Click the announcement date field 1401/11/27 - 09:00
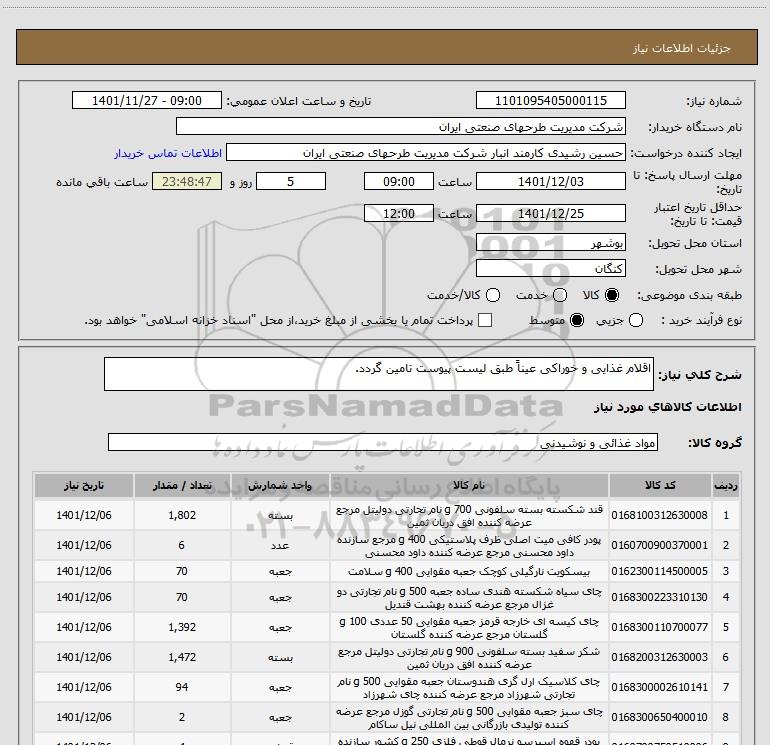The height and width of the screenshot is (745, 770). click(x=147, y=101)
